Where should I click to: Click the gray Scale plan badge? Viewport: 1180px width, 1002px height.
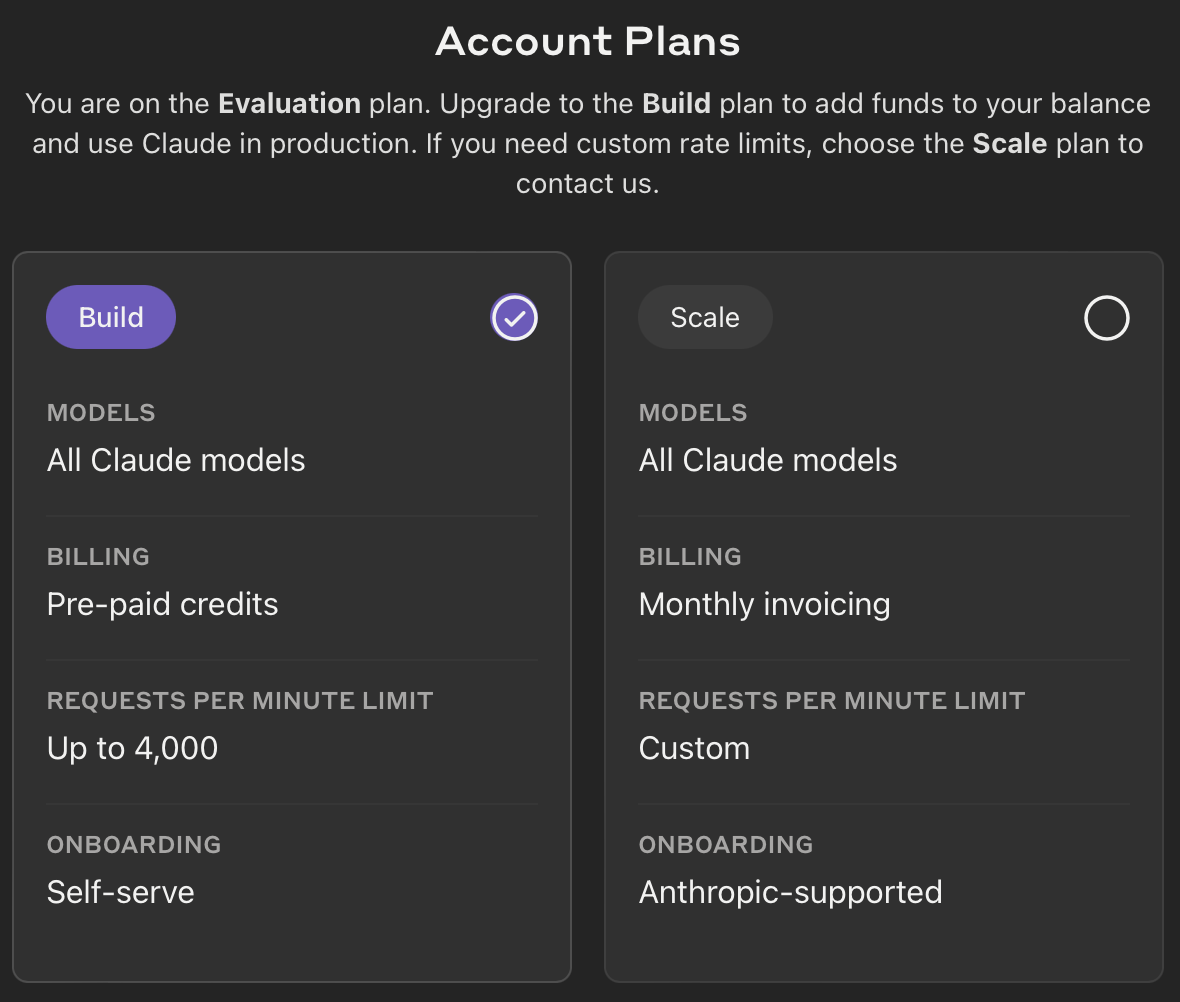pos(705,318)
